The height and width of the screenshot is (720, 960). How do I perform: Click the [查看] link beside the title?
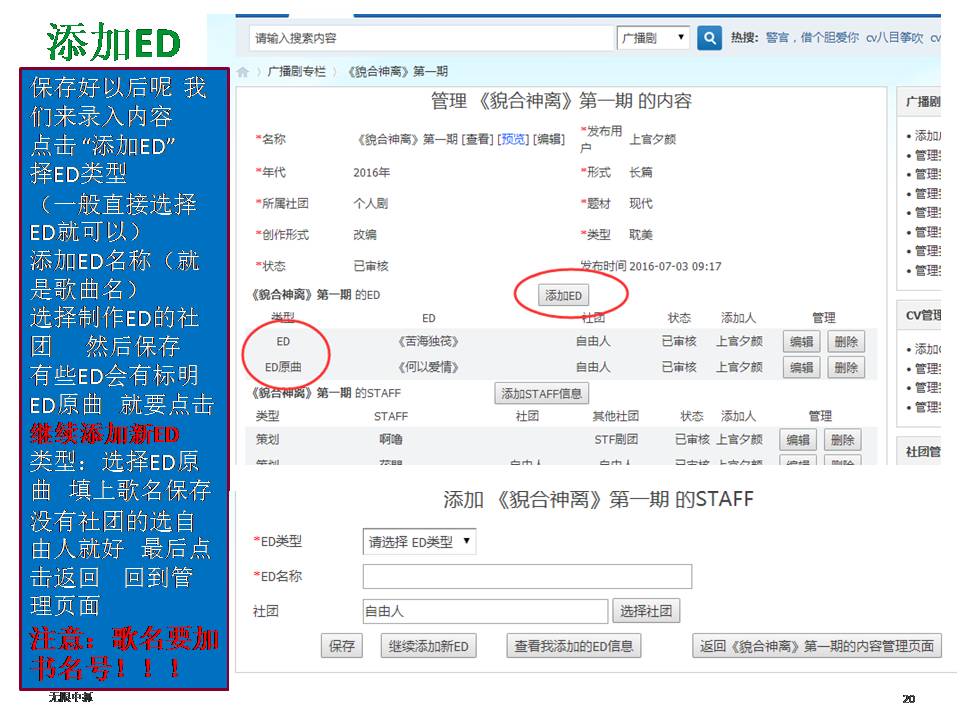coord(478,139)
